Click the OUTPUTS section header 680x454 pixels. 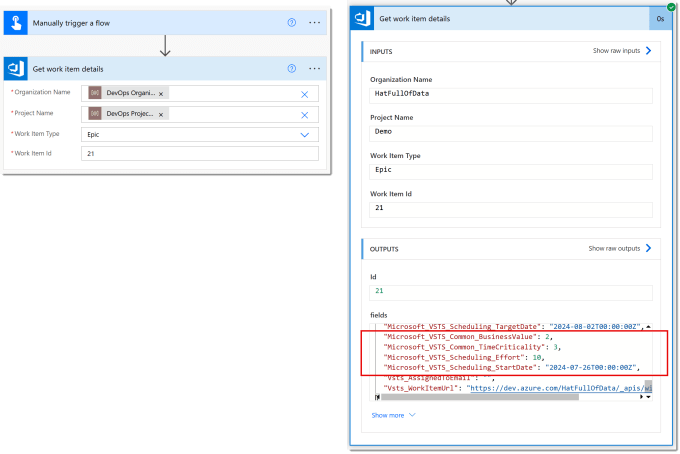384,249
